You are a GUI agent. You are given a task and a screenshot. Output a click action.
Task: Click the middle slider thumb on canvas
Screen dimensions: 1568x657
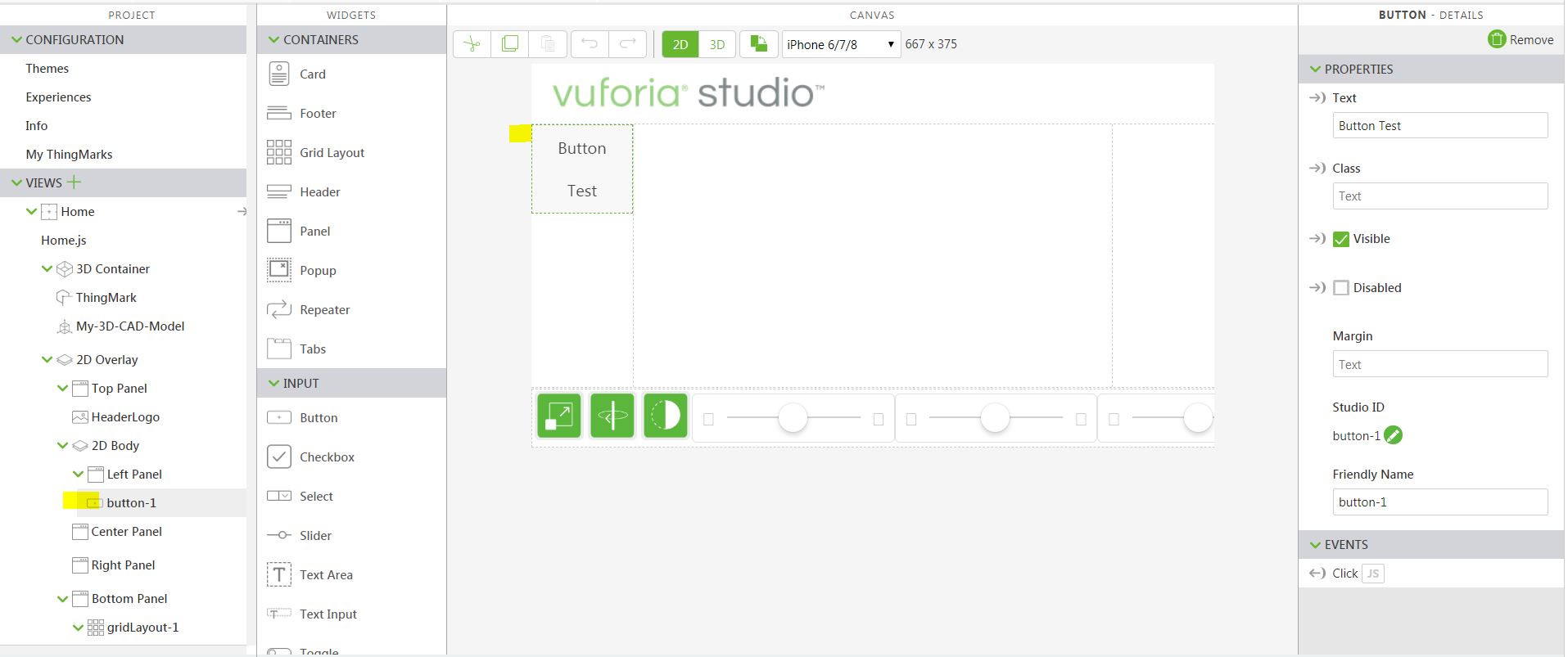[995, 418]
